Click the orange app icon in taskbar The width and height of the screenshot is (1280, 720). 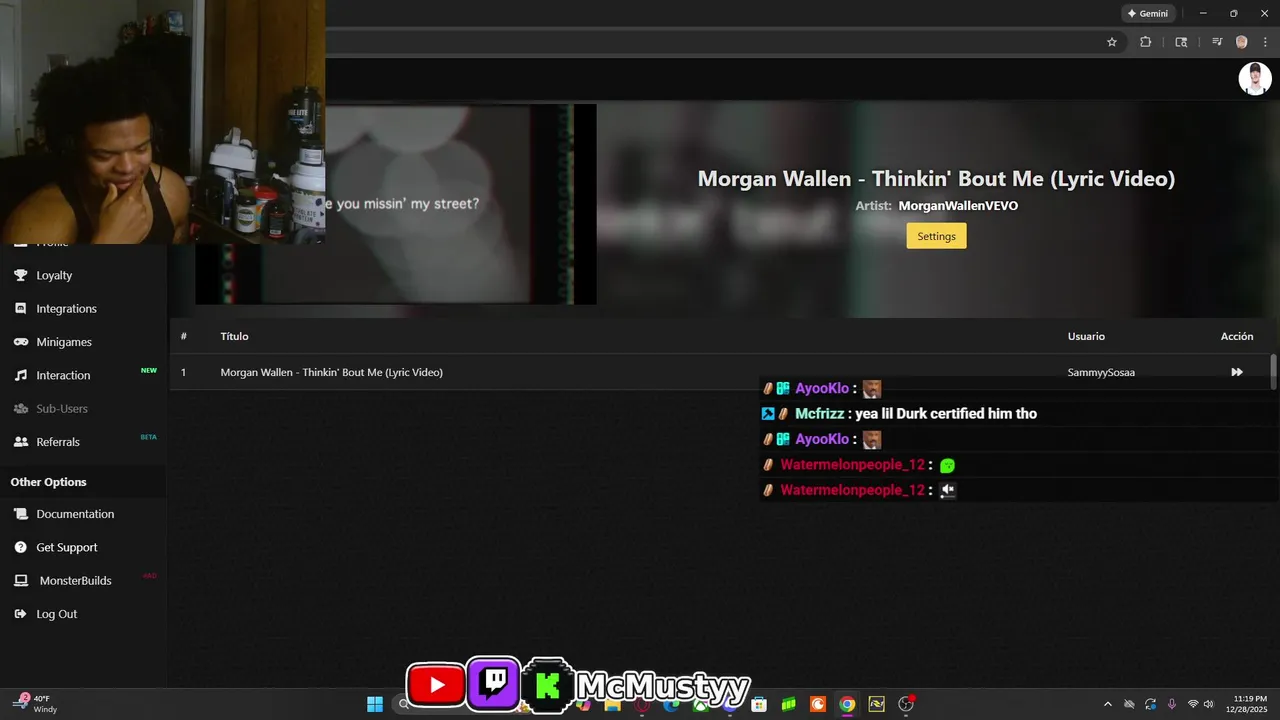[x=818, y=705]
